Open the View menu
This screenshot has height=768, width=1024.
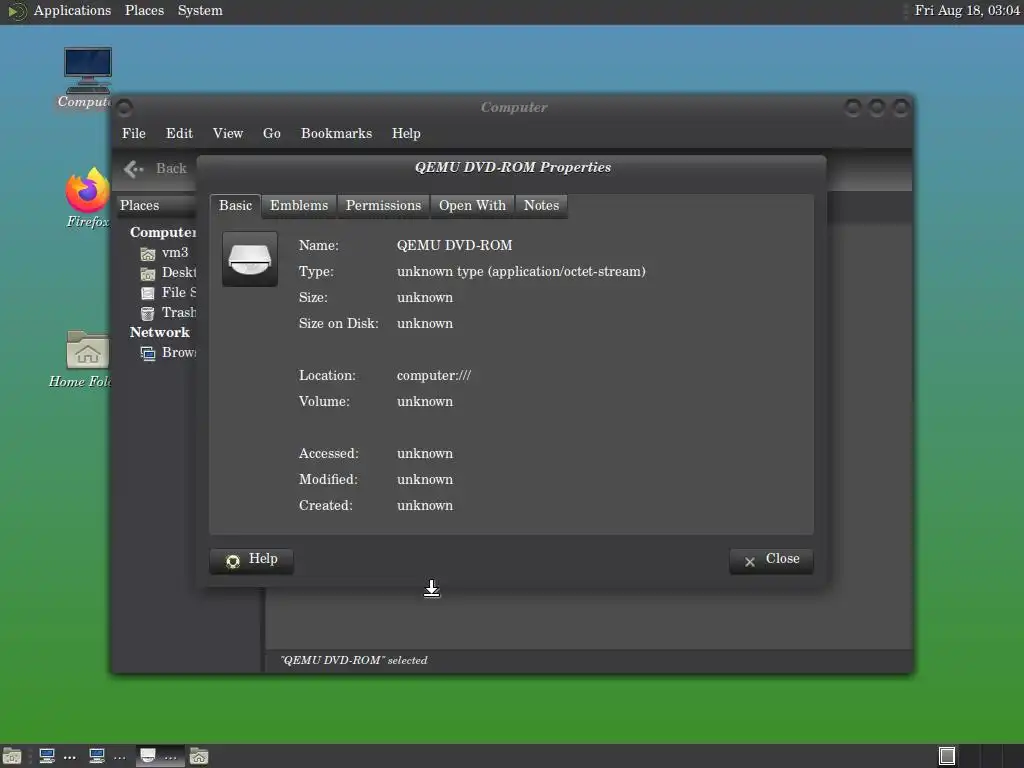(x=228, y=133)
